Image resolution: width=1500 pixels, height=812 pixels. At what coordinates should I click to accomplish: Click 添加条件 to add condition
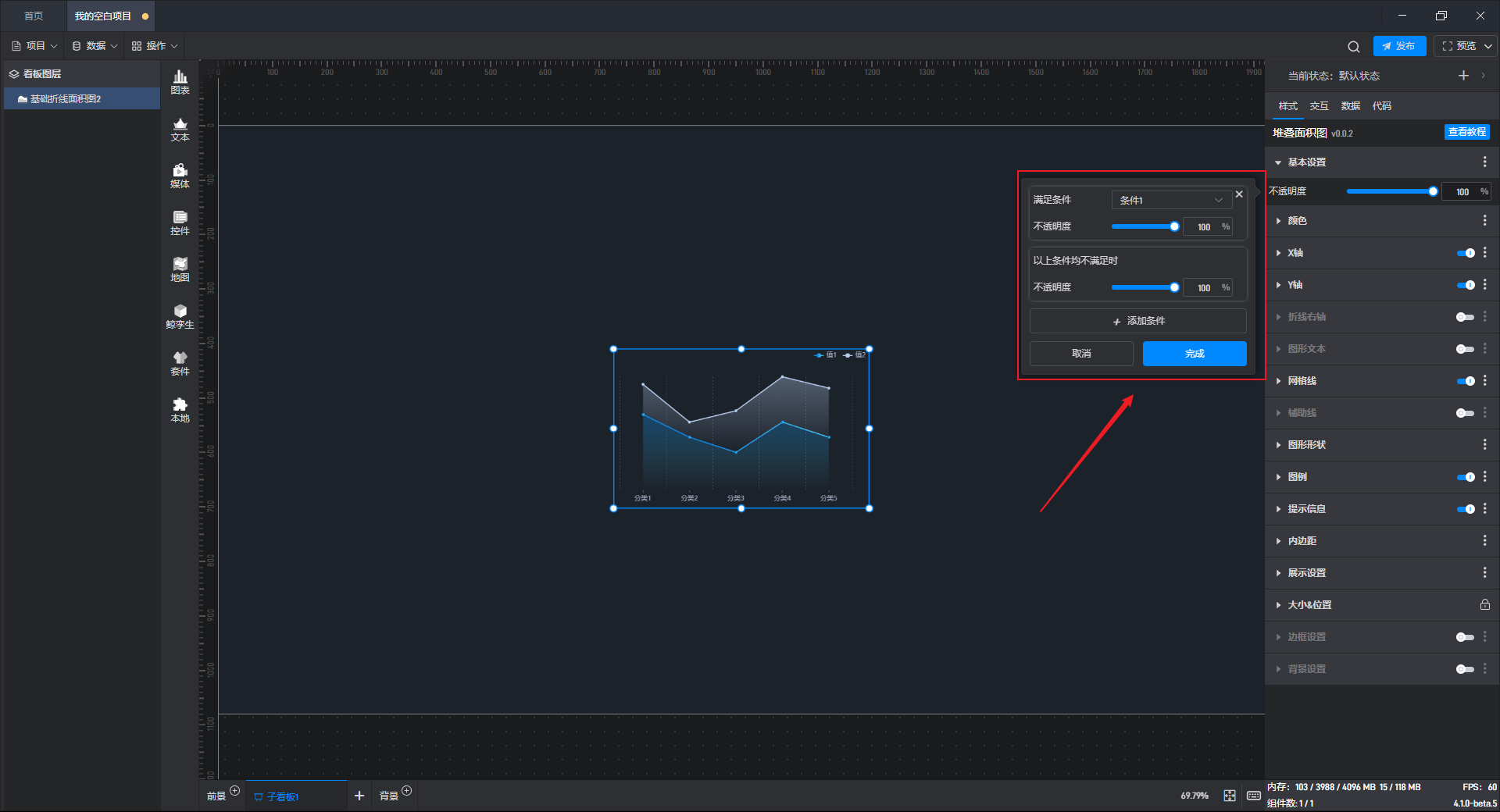point(1137,321)
